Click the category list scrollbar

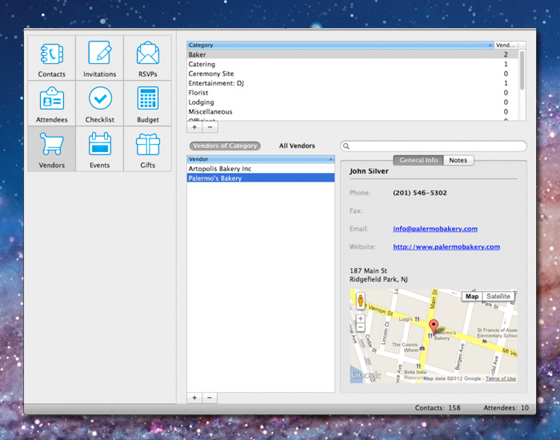pyautogui.click(x=522, y=70)
